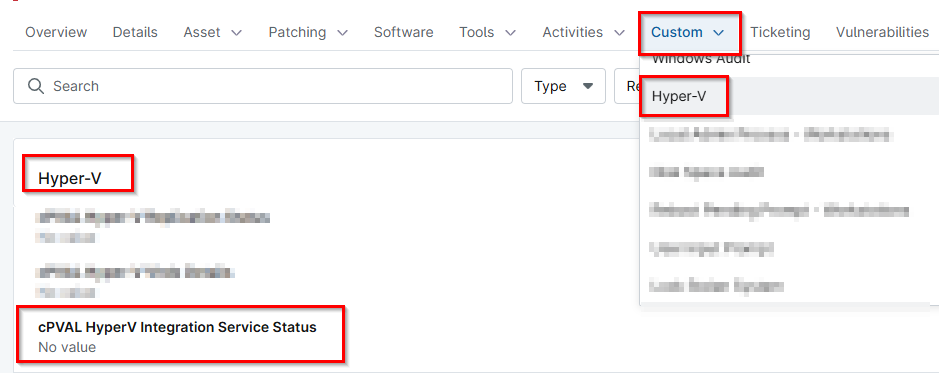Click the magnifier search icon
939x373 pixels.
point(37,86)
